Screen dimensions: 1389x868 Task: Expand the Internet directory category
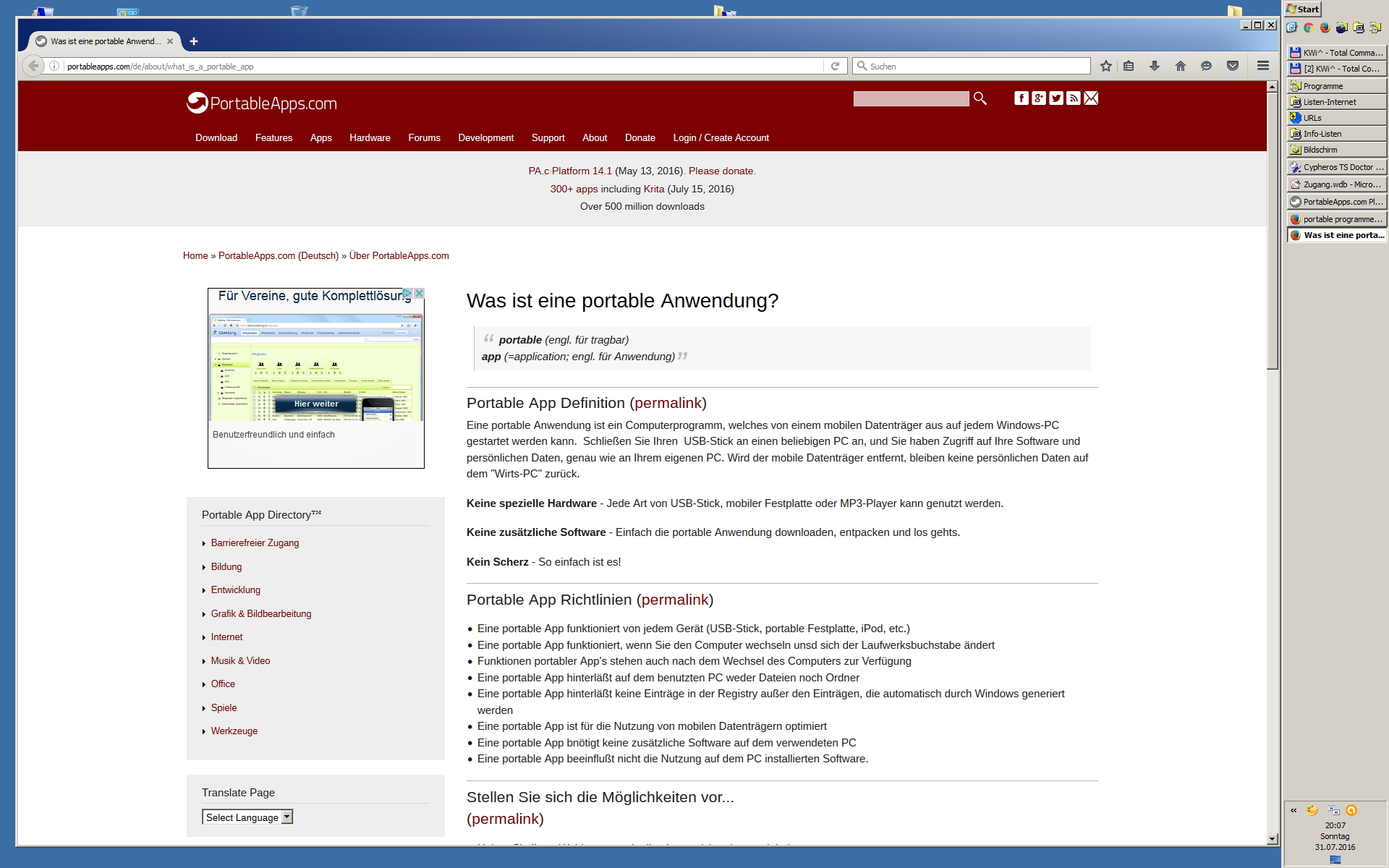[226, 637]
